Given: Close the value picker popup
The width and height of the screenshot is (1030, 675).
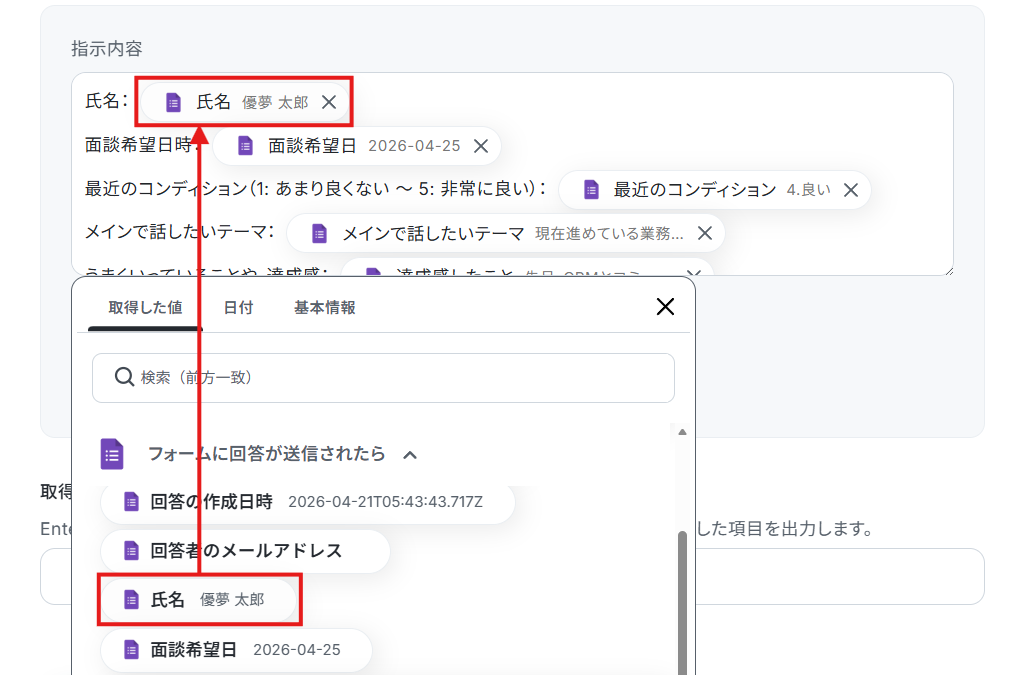Looking at the screenshot, I should tap(665, 307).
